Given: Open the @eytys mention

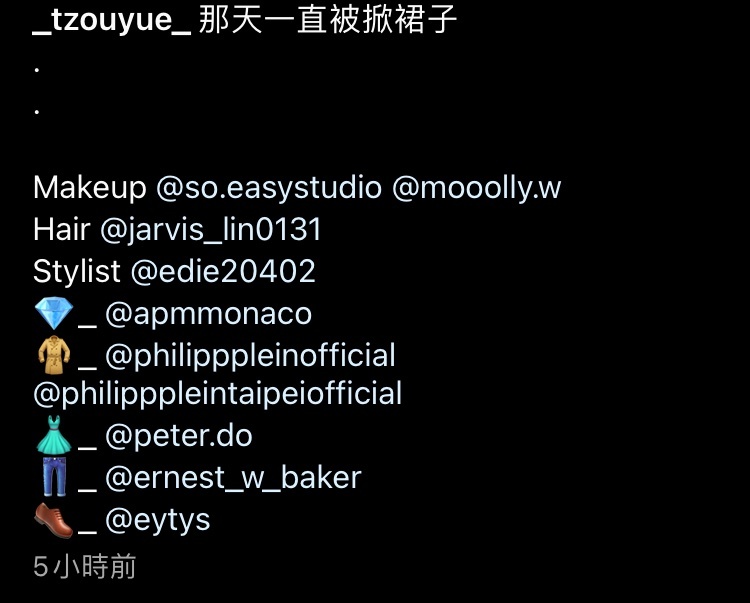Looking at the screenshot, I should tap(157, 521).
